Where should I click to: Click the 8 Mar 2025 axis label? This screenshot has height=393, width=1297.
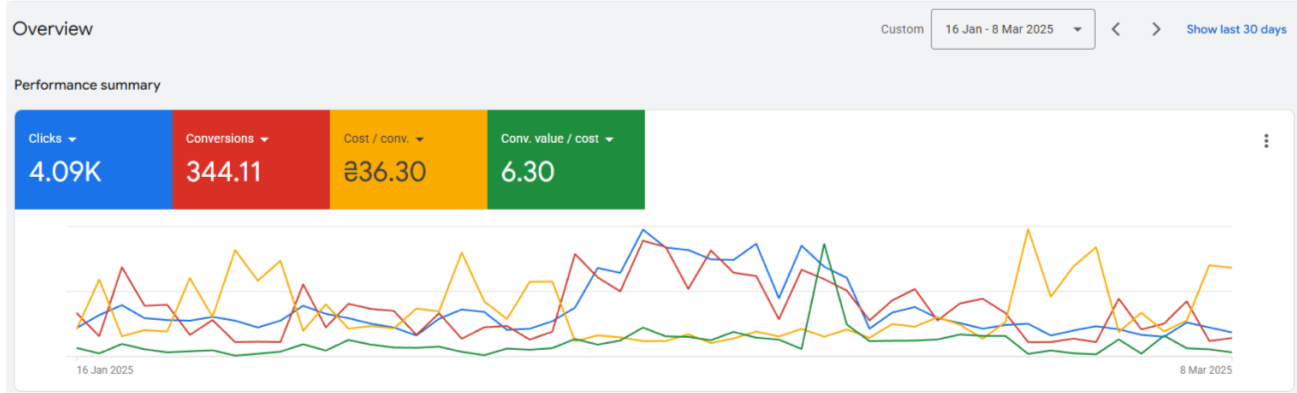point(1205,370)
